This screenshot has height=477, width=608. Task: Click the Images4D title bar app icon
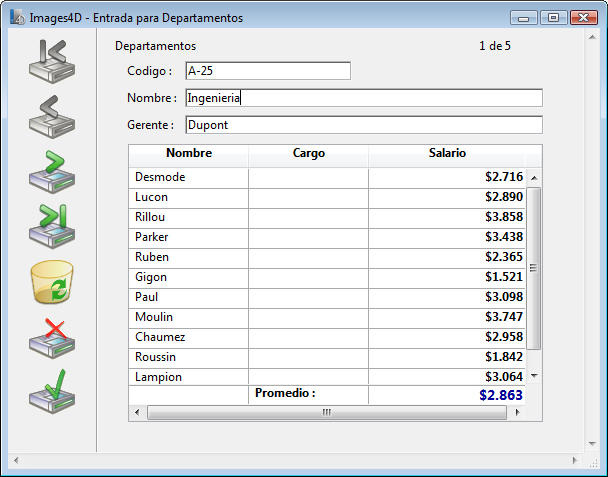coord(17,17)
